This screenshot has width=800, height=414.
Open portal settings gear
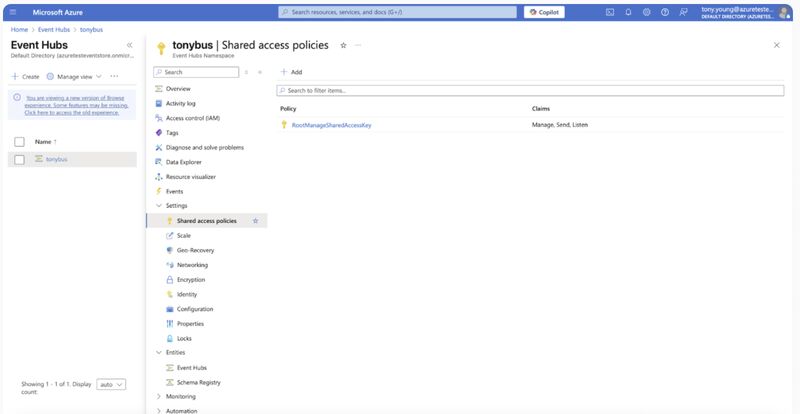[x=646, y=12]
